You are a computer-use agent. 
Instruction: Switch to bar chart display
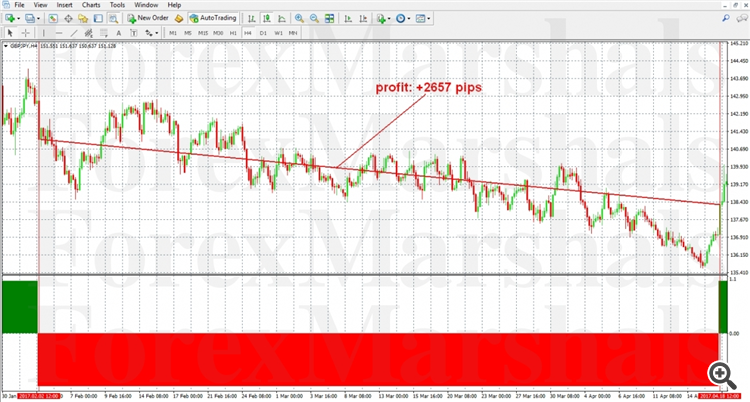click(x=252, y=19)
